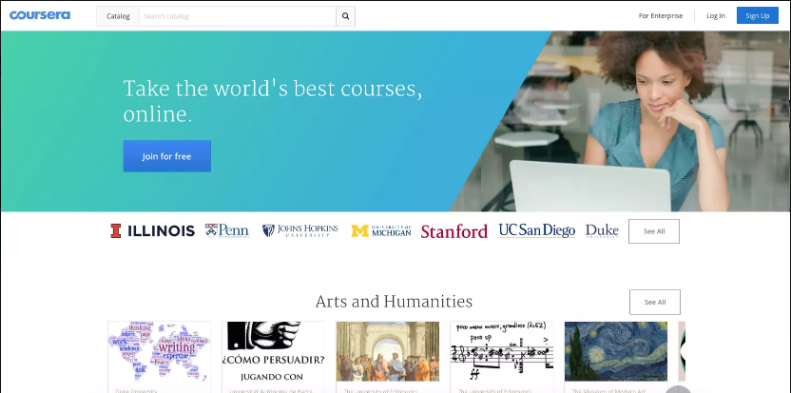791x393 pixels.
Task: Click the search magnifier icon
Action: (x=346, y=16)
